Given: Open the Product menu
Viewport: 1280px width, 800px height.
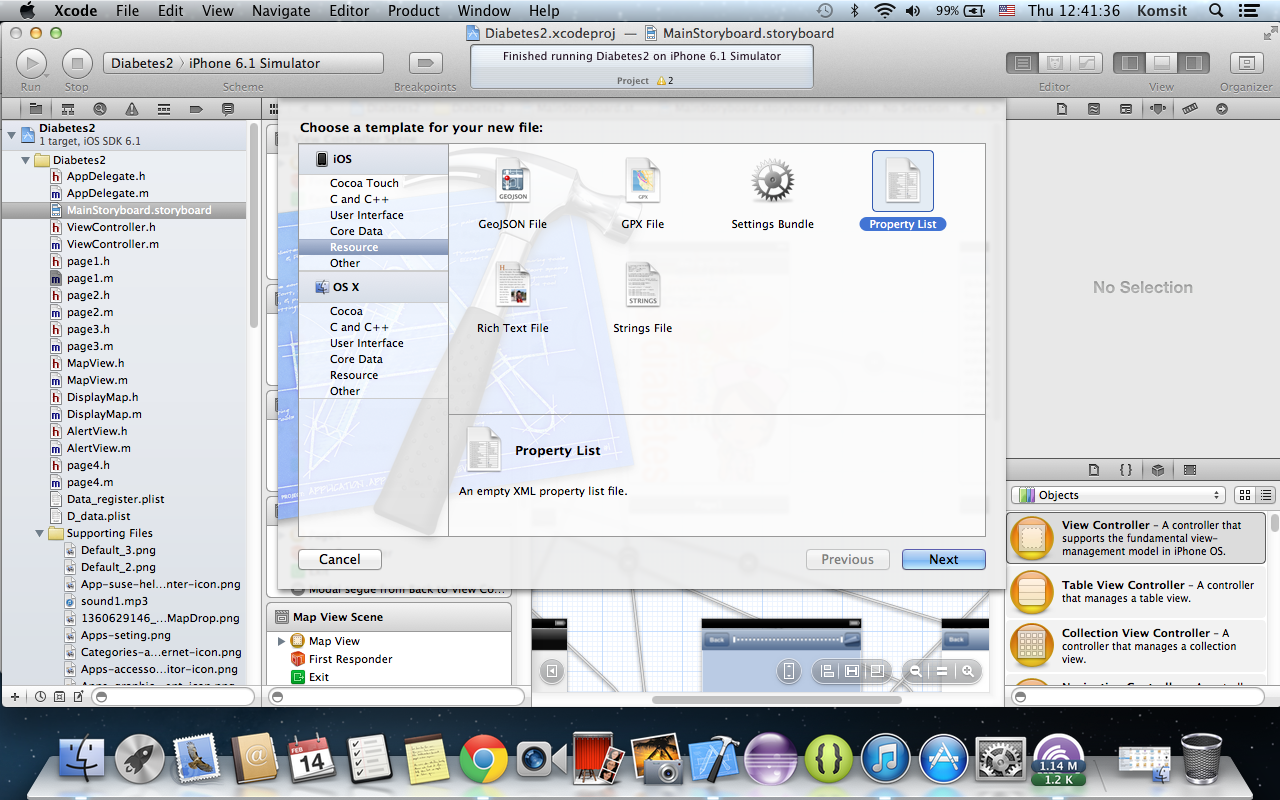Looking at the screenshot, I should (x=413, y=11).
